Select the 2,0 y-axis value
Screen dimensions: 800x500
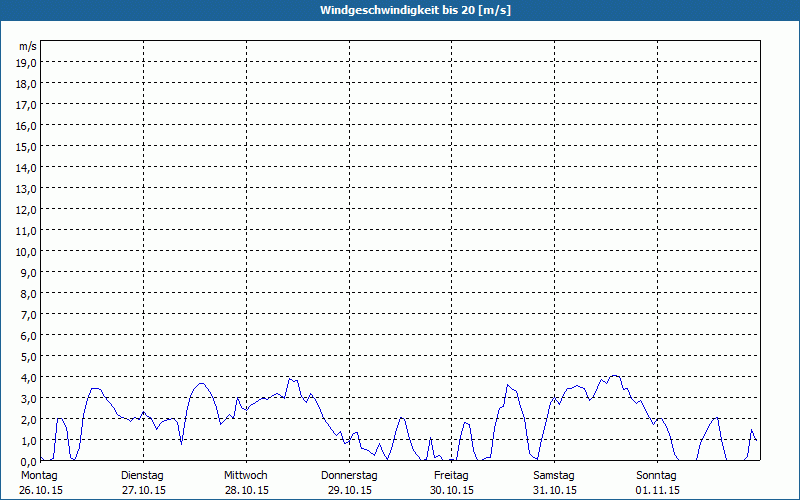(29, 420)
